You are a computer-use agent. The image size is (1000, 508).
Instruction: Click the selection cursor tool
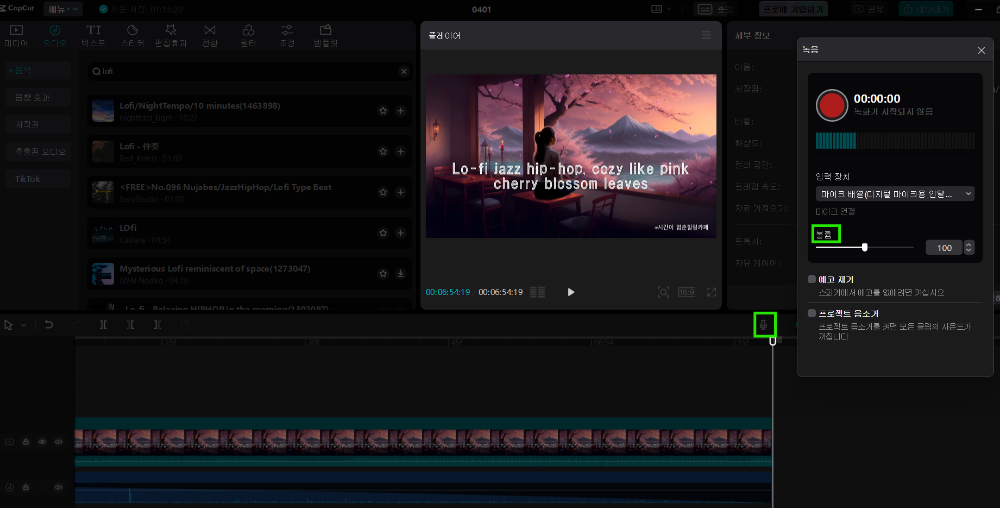click(x=8, y=325)
